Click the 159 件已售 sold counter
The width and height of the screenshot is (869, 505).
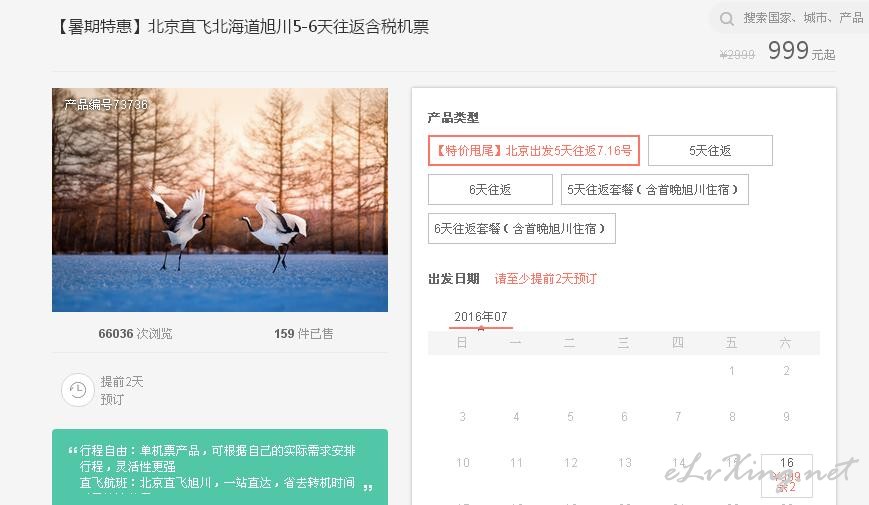point(303,334)
